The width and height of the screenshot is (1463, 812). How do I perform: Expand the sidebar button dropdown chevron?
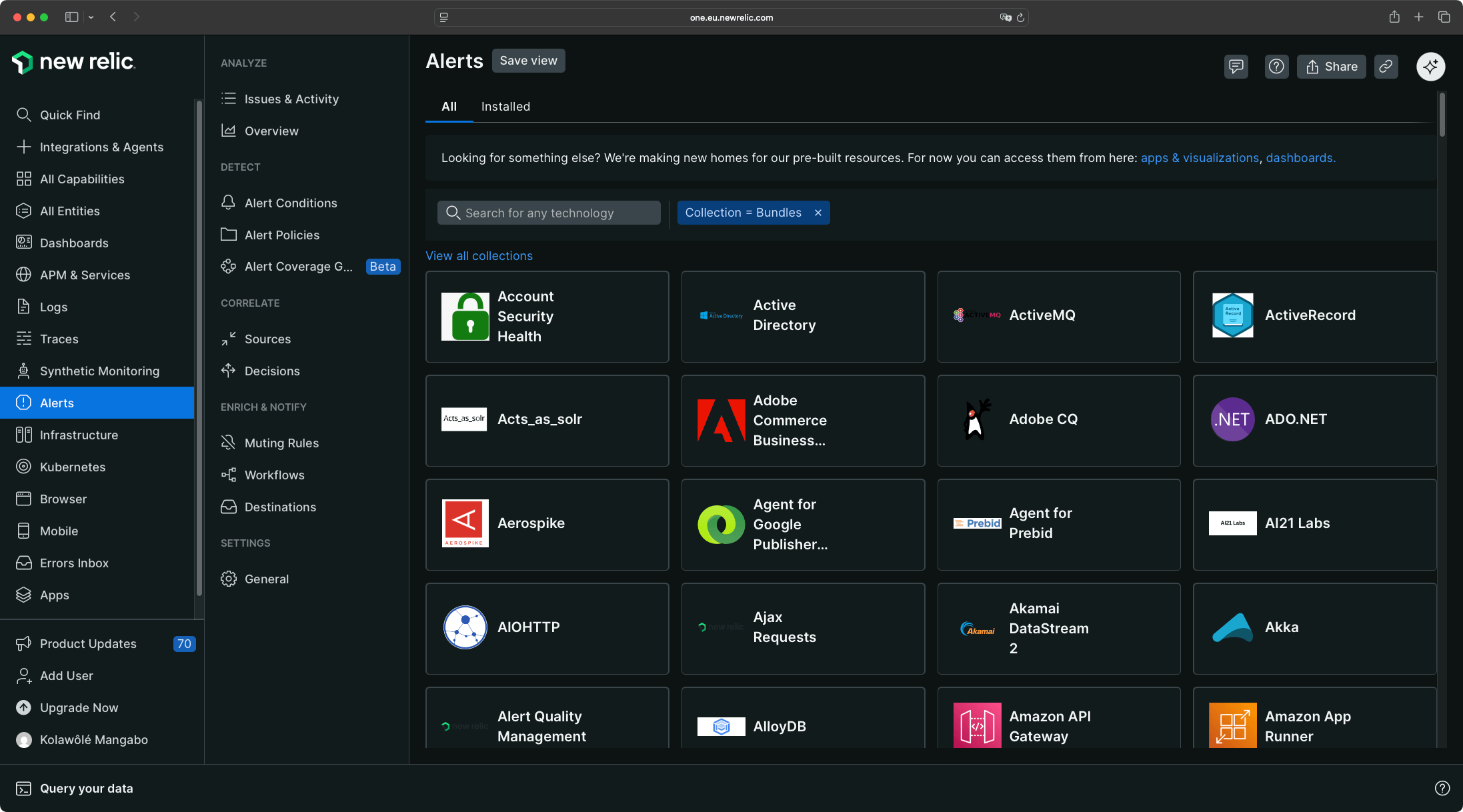pyautogui.click(x=91, y=17)
